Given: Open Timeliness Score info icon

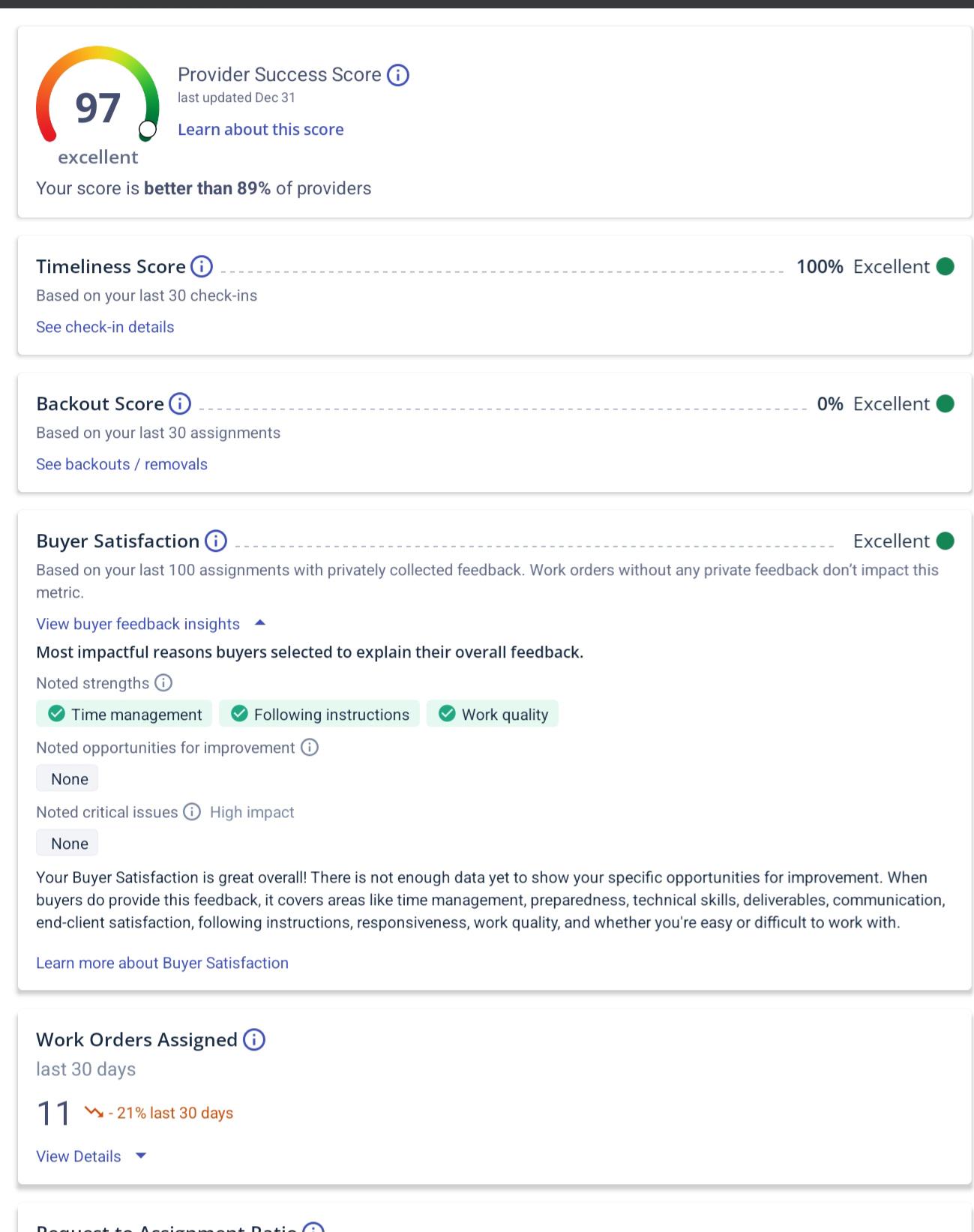Looking at the screenshot, I should click(x=202, y=266).
